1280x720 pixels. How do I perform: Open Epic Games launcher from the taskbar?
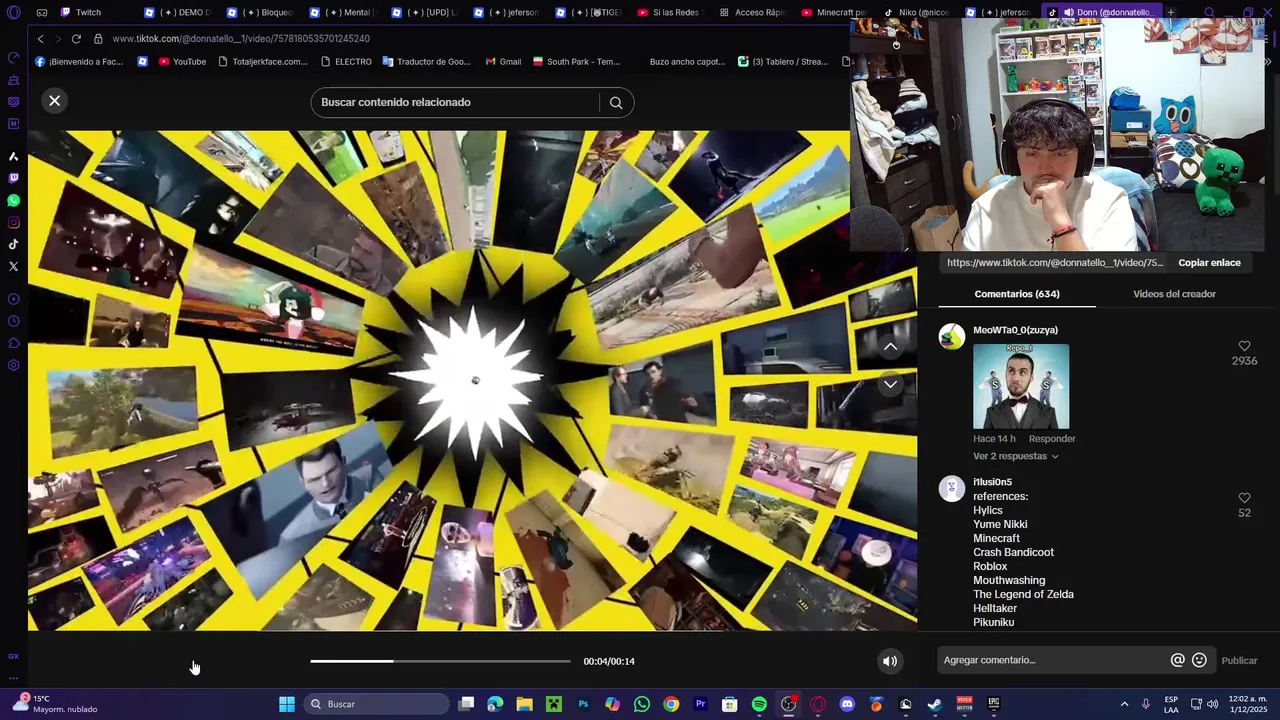pos(994,704)
